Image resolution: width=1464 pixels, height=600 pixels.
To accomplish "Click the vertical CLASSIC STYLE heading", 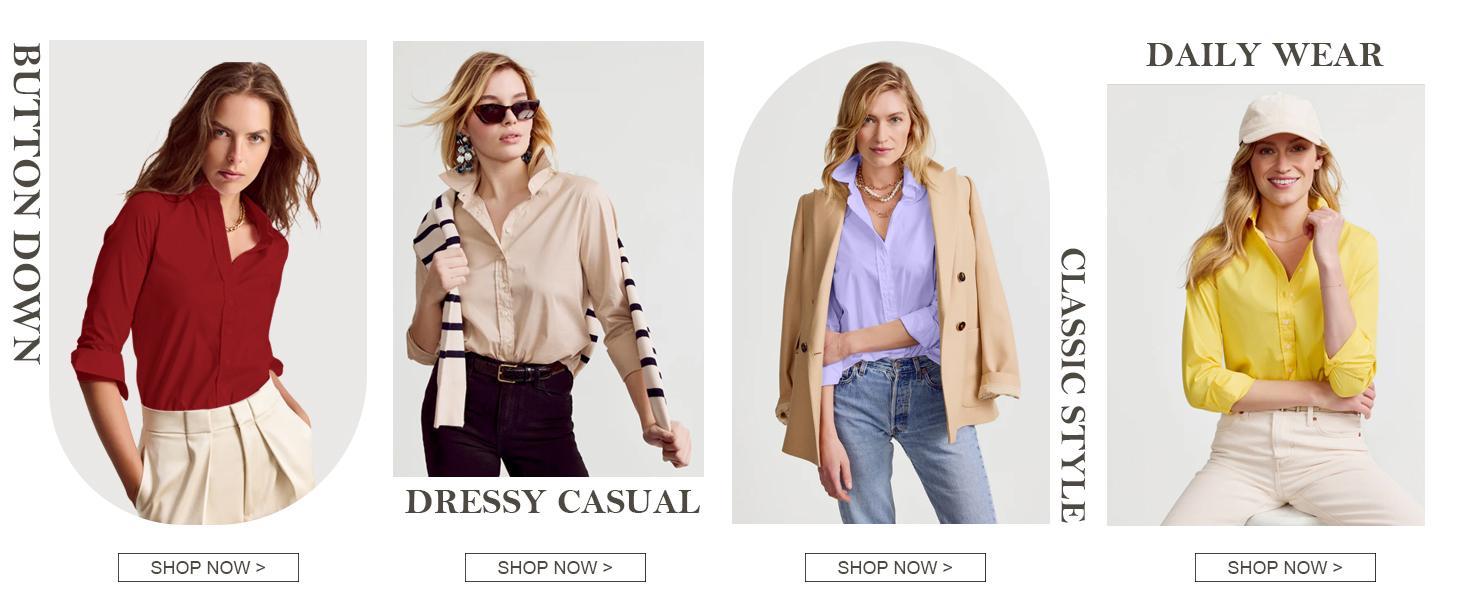I will pyautogui.click(x=1072, y=385).
